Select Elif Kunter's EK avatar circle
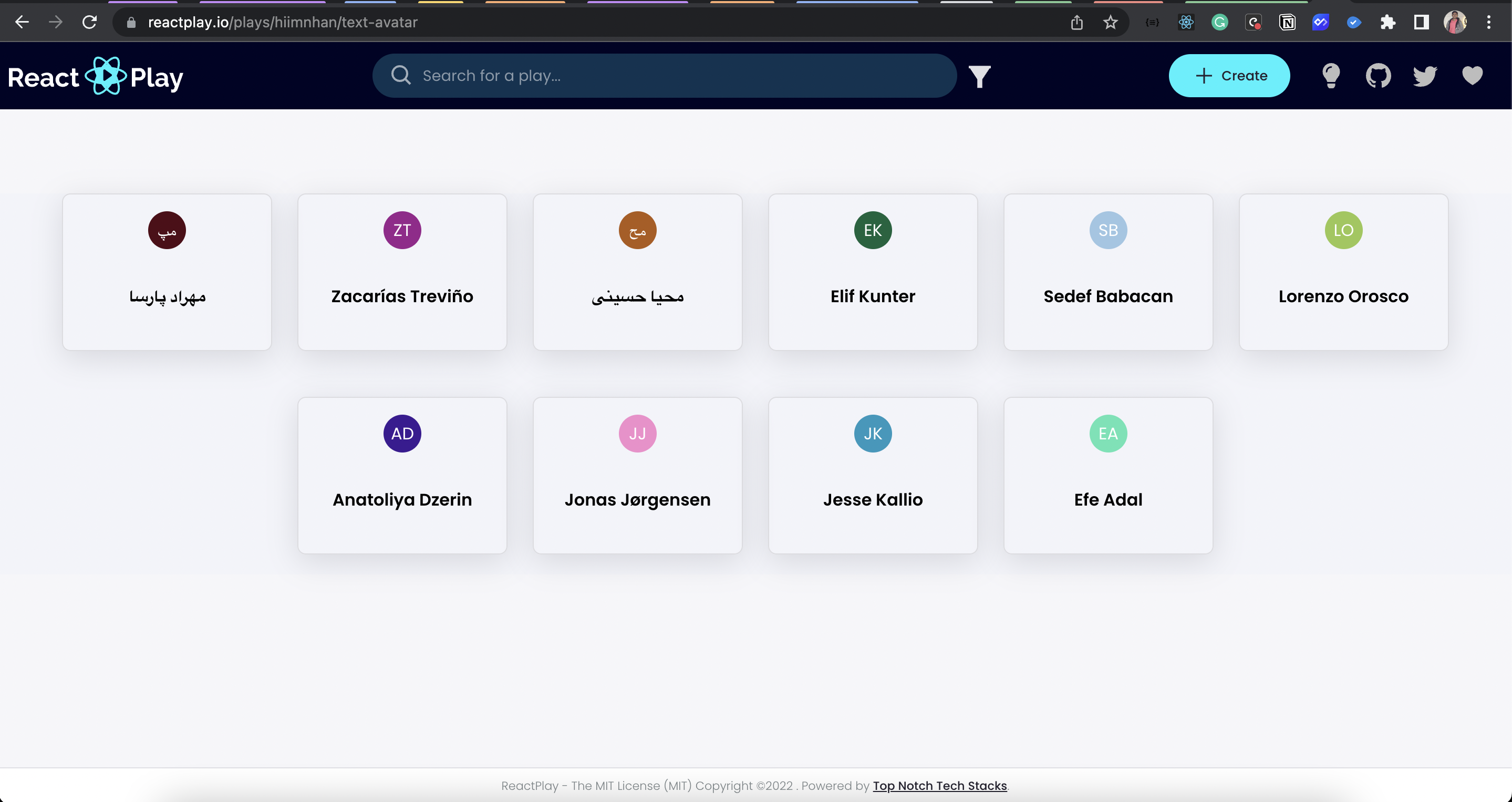The height and width of the screenshot is (802, 1512). tap(872, 230)
